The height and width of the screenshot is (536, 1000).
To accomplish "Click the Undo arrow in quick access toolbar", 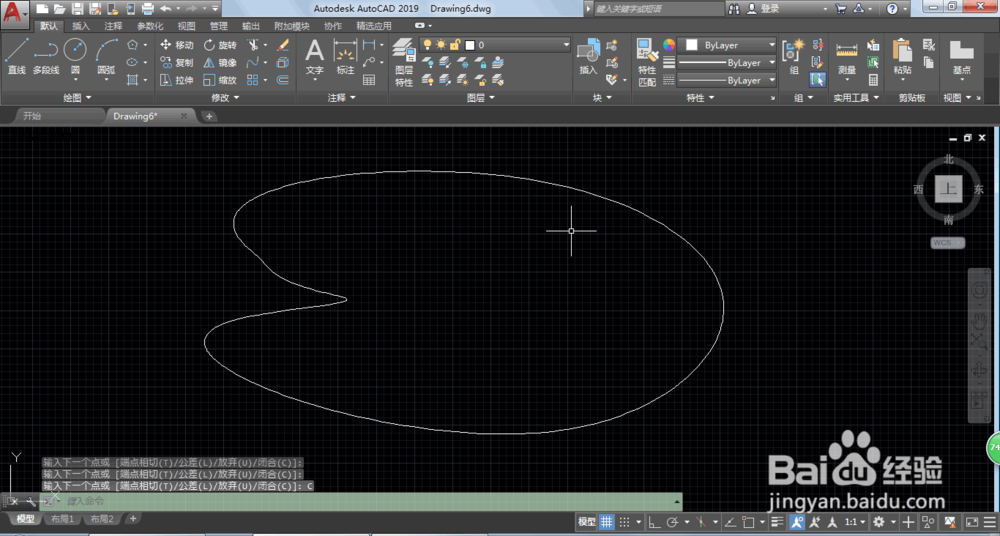I will click(x=165, y=9).
